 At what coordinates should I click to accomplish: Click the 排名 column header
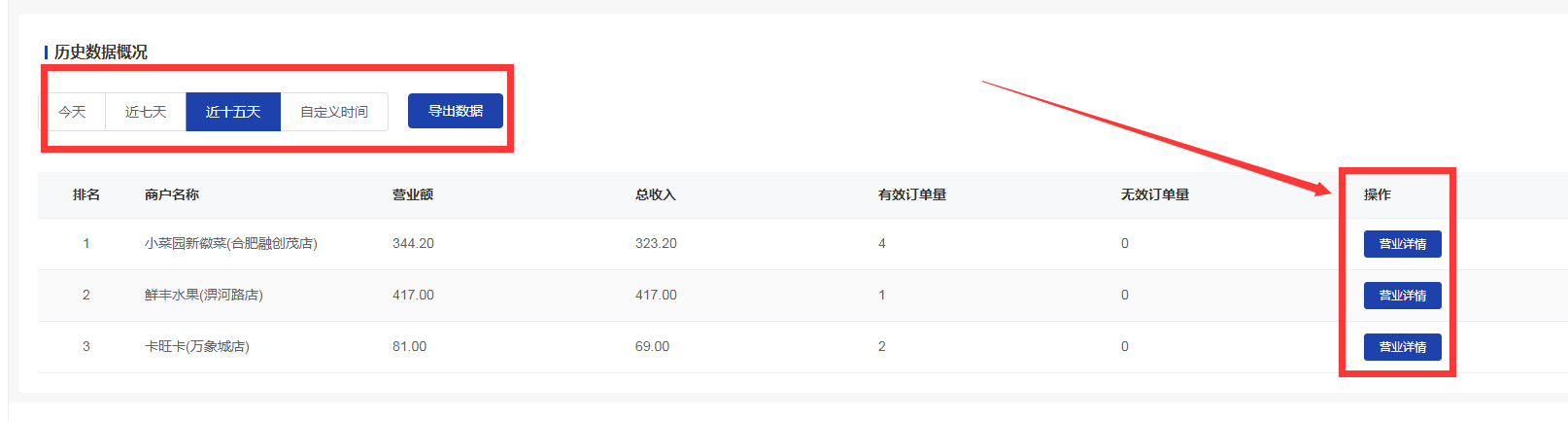pyautogui.click(x=86, y=194)
